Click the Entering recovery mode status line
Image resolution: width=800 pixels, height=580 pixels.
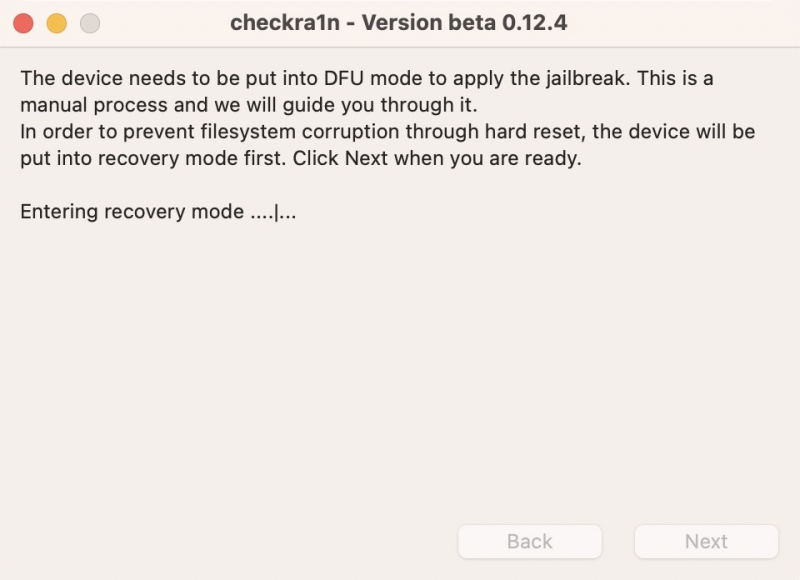pos(160,211)
